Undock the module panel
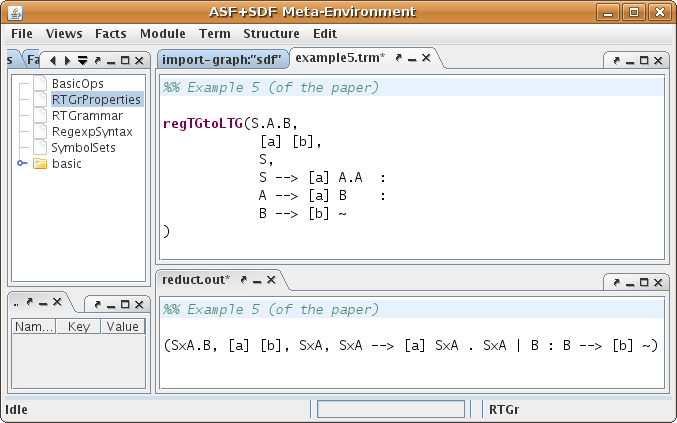The width and height of the screenshot is (677, 423). (x=98, y=61)
